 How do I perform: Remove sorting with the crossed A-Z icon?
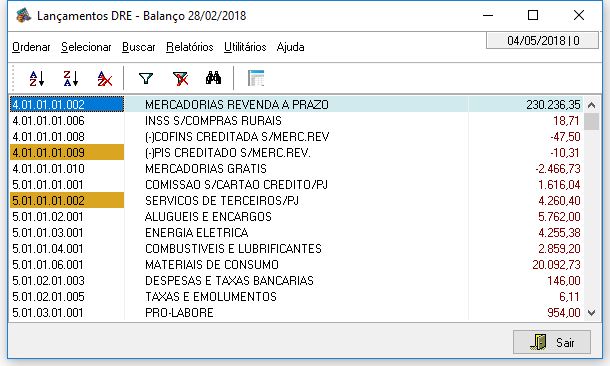[105, 79]
